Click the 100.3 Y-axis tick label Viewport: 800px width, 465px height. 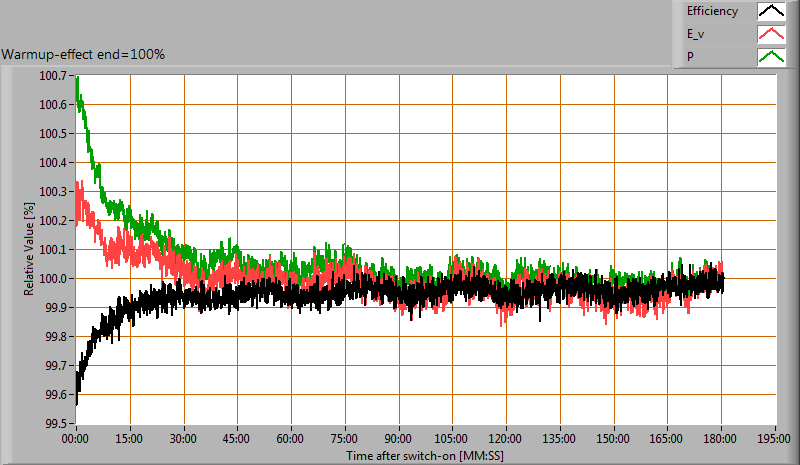click(x=53, y=192)
